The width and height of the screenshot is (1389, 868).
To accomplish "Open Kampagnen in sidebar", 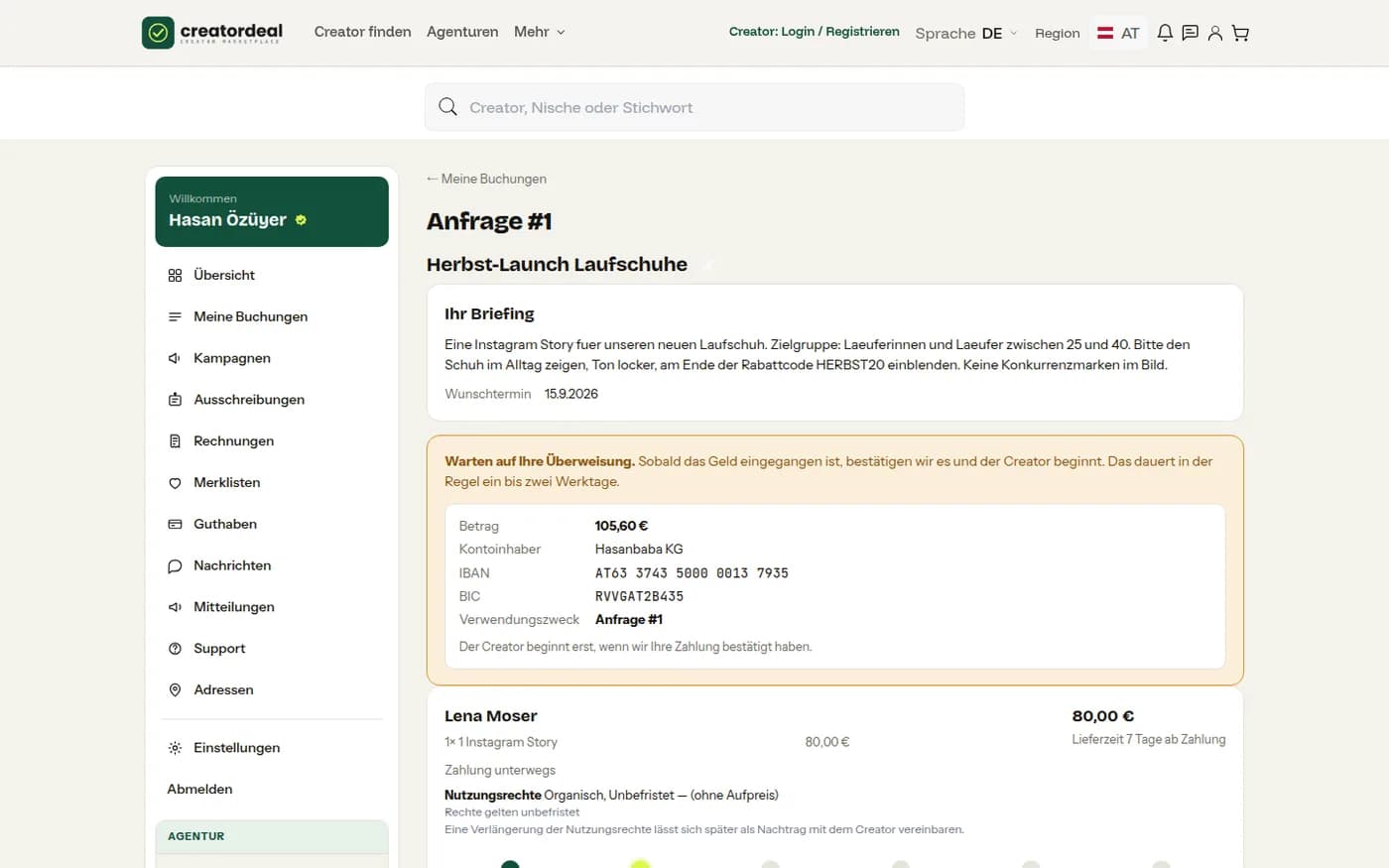I will [x=272, y=358].
